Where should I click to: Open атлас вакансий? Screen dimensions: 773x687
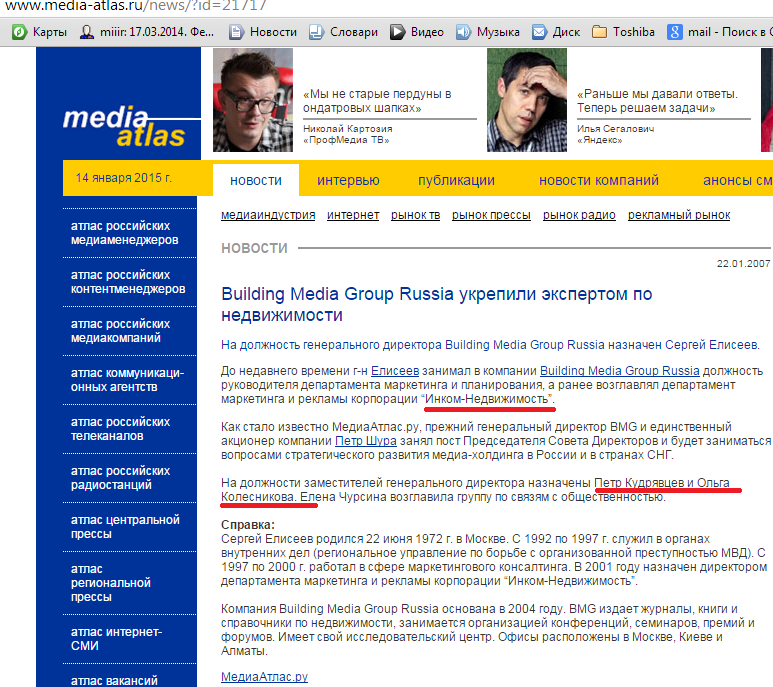(x=114, y=681)
